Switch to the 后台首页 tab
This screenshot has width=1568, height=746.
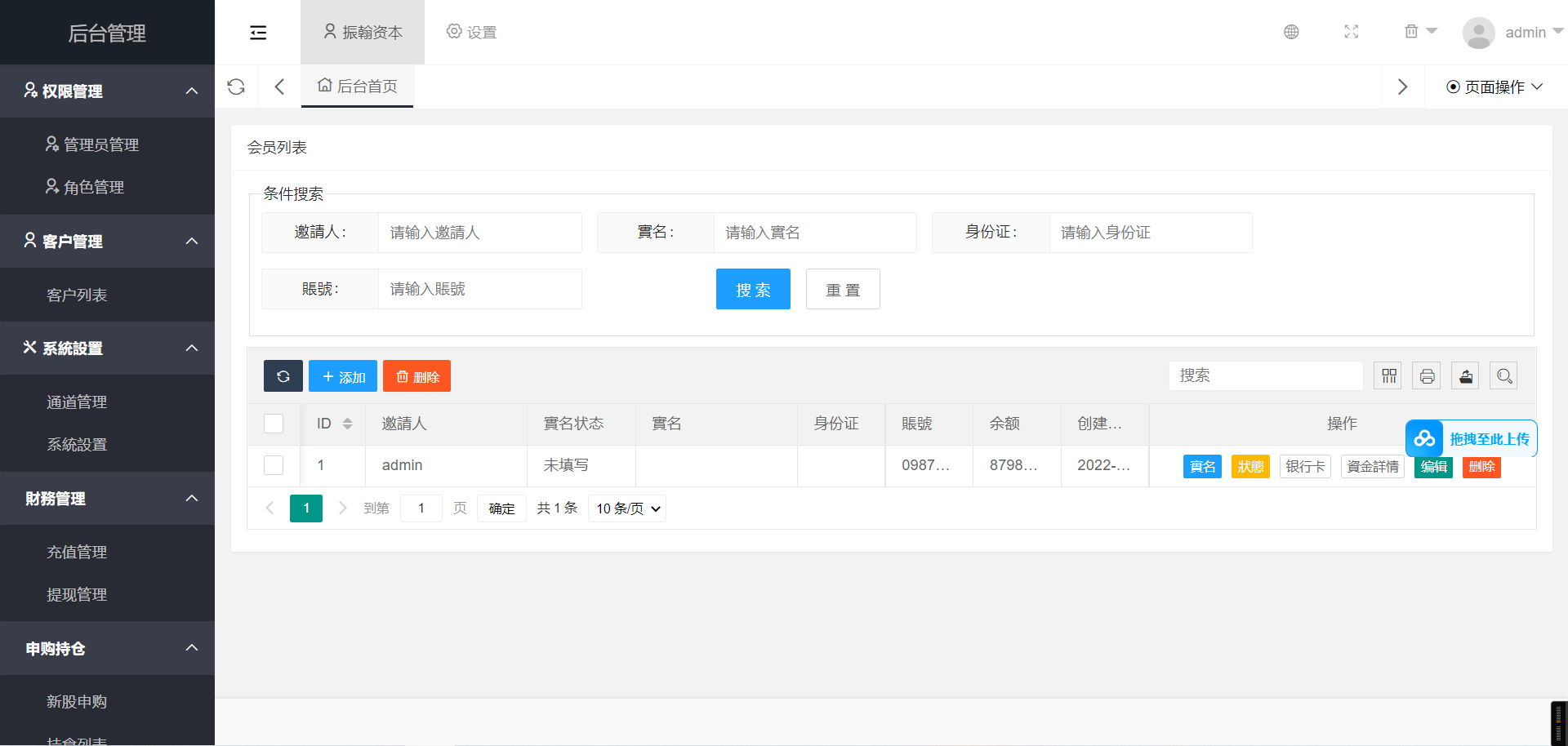coord(357,86)
